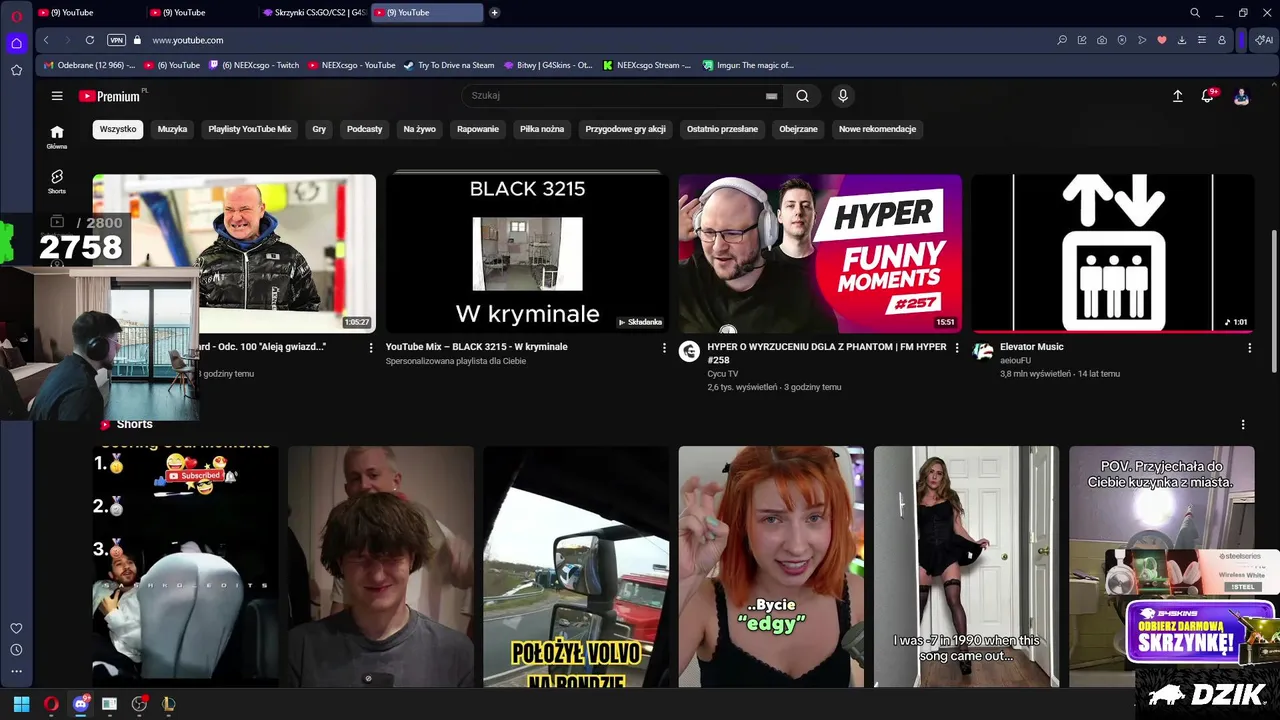Open history clock in Opera sidebar

pos(16,650)
